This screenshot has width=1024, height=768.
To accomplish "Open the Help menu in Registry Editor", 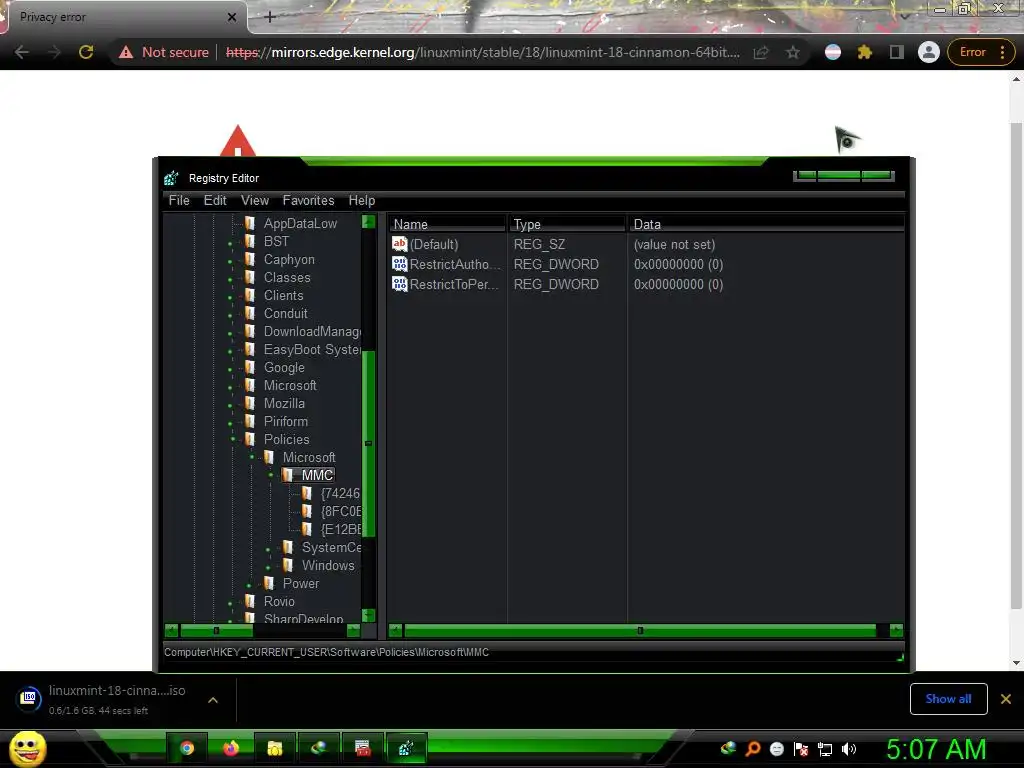I will [362, 200].
